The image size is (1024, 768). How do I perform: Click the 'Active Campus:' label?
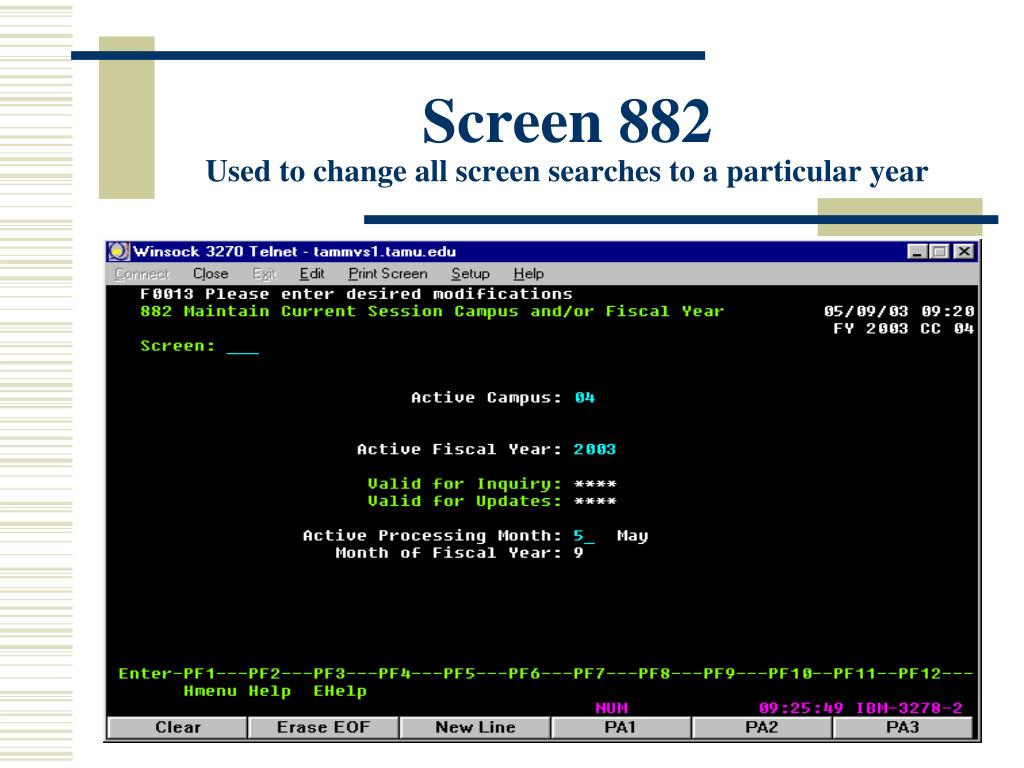486,398
